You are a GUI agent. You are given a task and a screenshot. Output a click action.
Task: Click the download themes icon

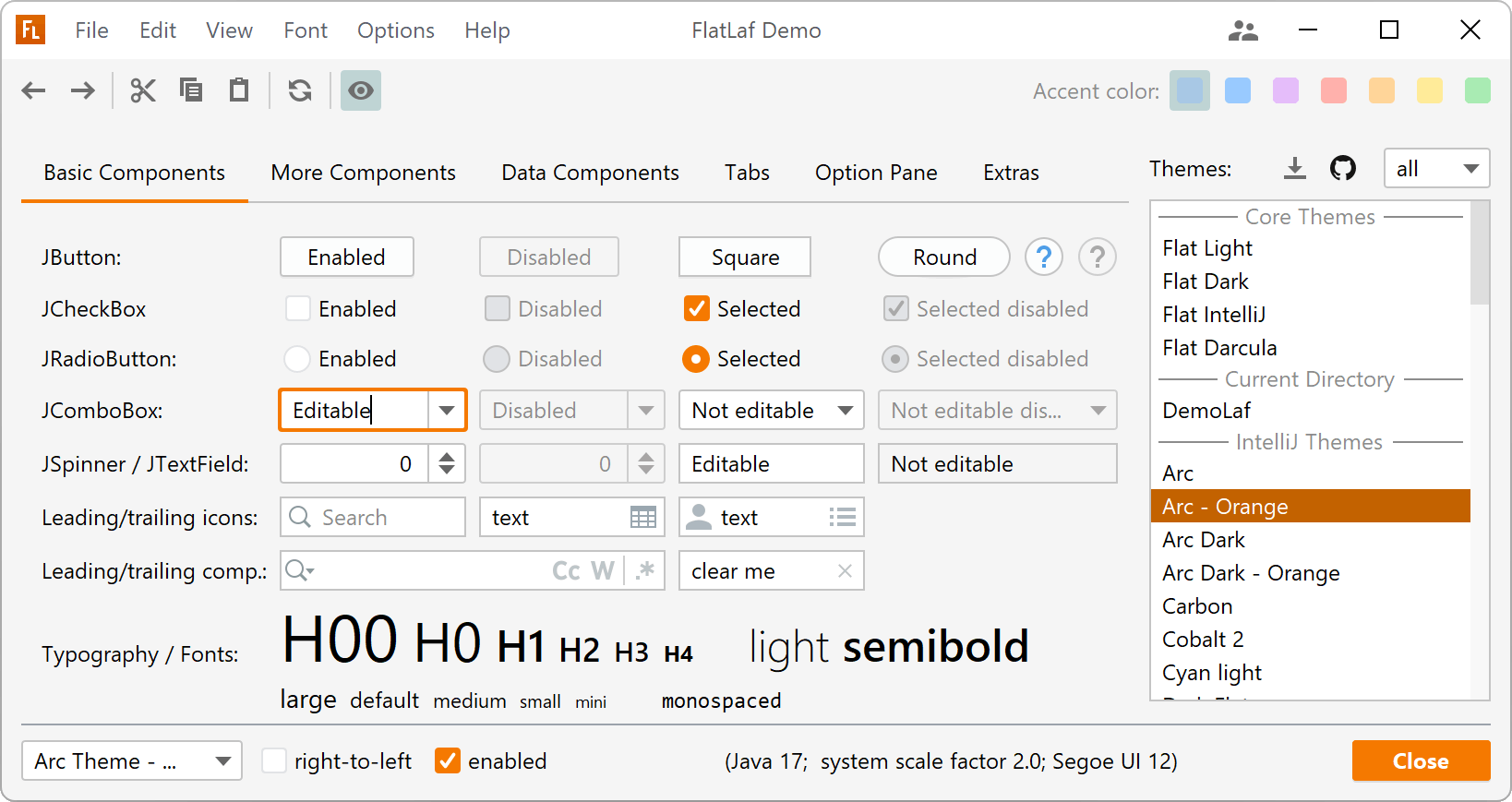[1295, 168]
